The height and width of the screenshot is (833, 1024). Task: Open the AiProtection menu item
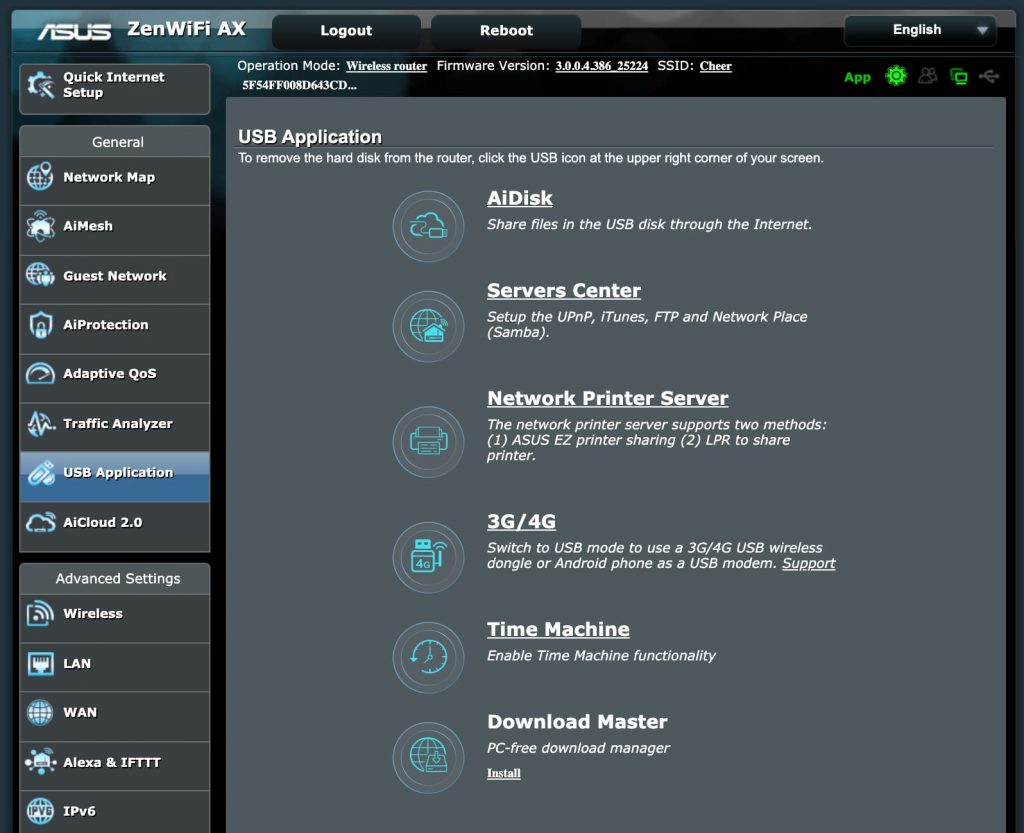(115, 329)
